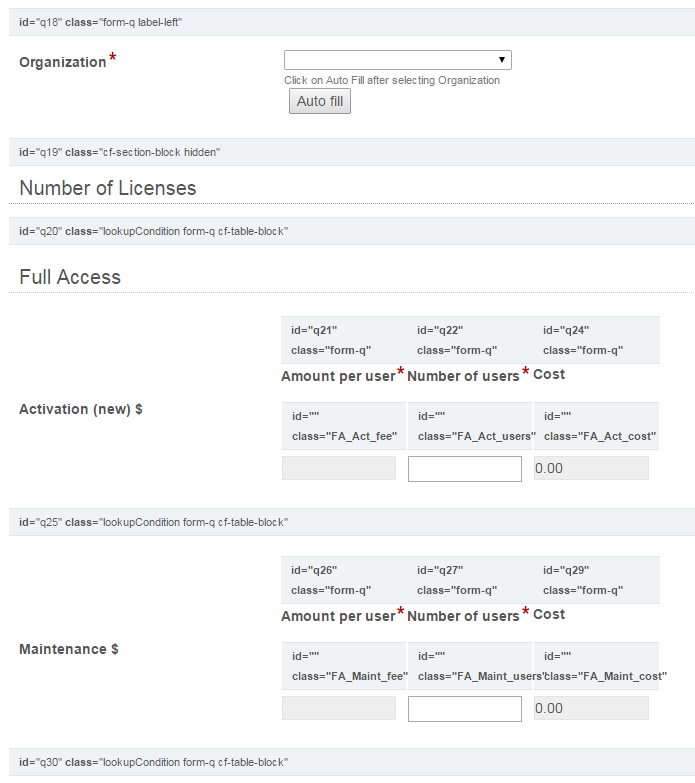
Task: Click the Activation Cost field showing 0.00
Action: click(591, 468)
